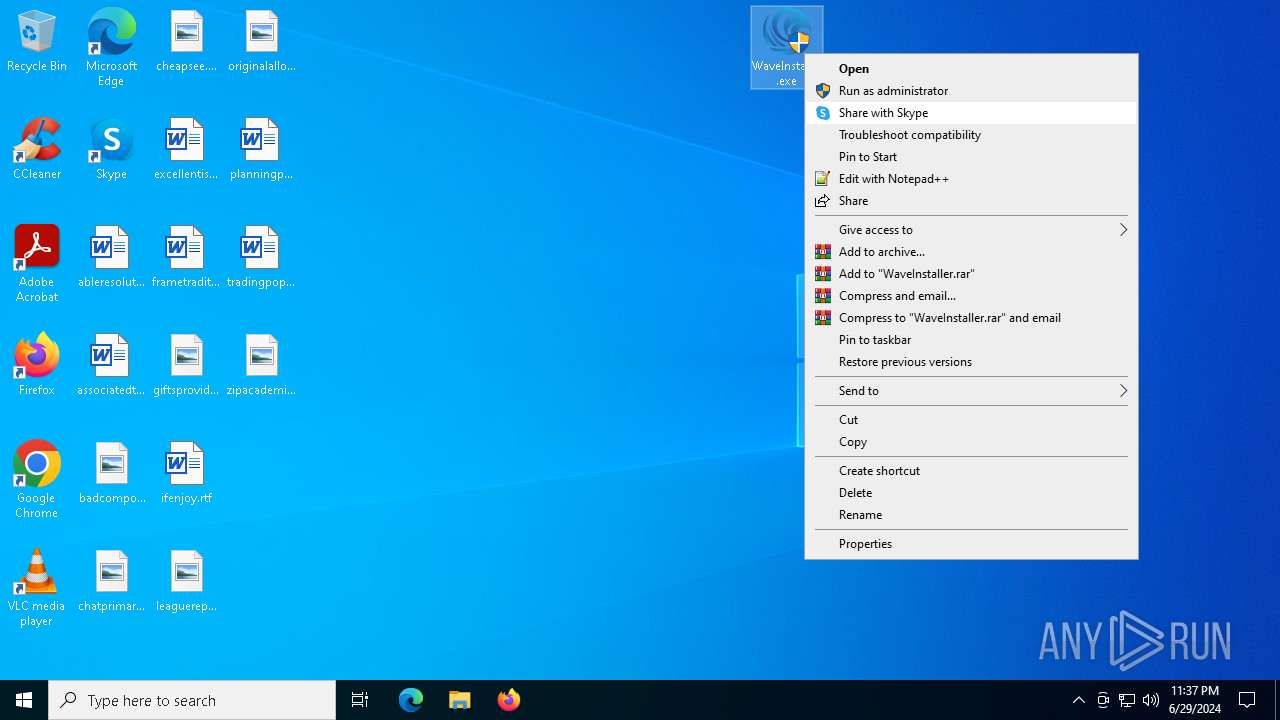Screen dimensions: 1280x720
Task: Select the Google Chrome desktop icon
Action: coord(37,480)
